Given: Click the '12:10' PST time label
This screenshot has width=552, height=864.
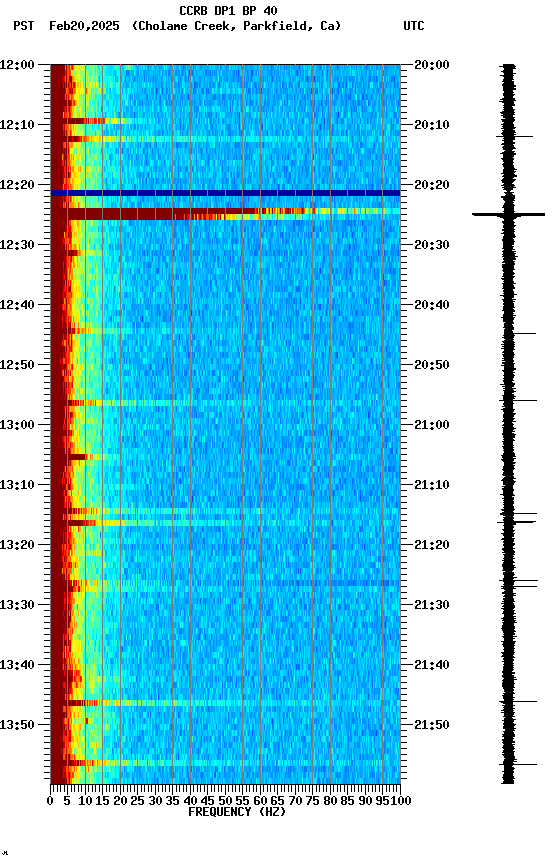Looking at the screenshot, I should coord(17,125).
